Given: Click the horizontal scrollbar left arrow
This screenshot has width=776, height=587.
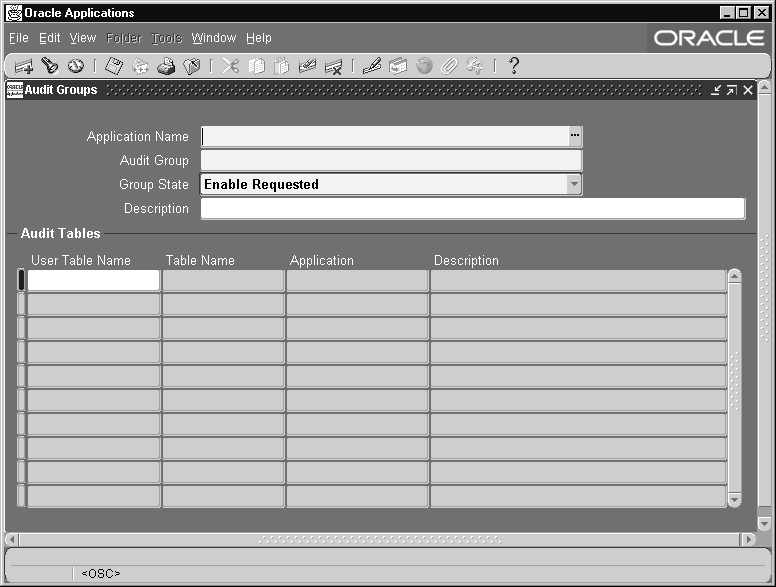Looking at the screenshot, I should point(12,539).
